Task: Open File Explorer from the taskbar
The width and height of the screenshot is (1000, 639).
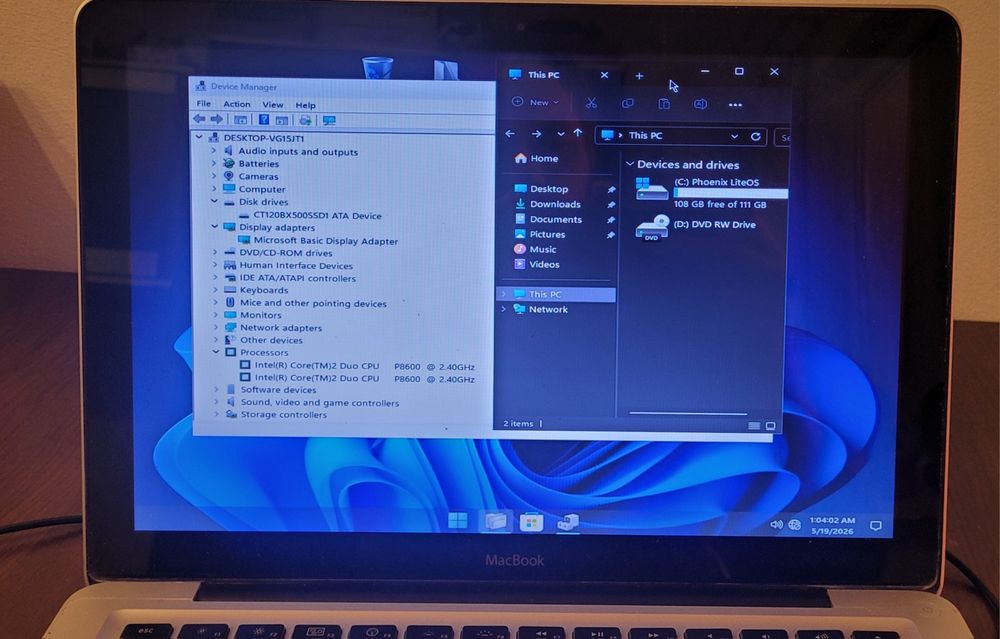Action: tap(495, 522)
